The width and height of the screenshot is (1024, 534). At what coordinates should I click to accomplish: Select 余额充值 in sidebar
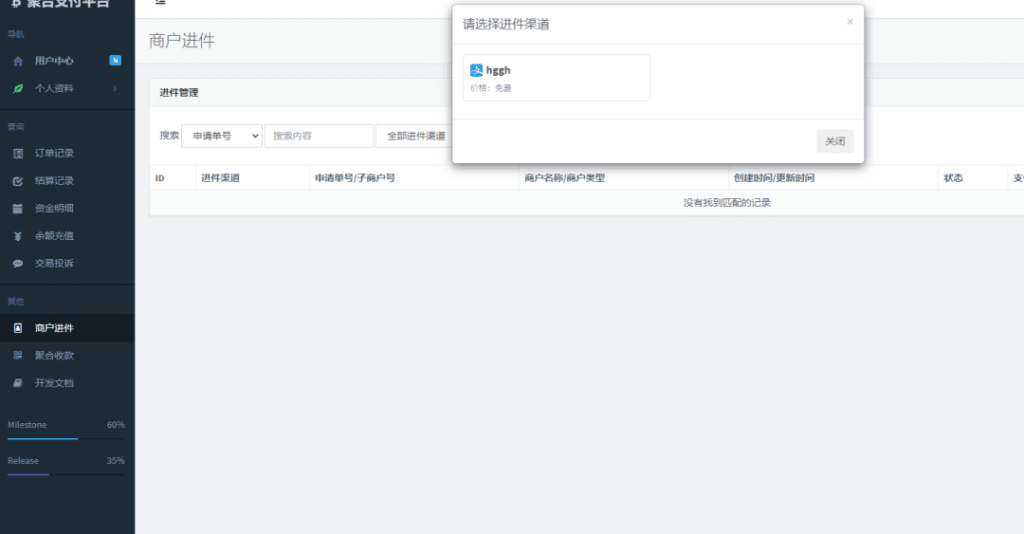(67, 236)
